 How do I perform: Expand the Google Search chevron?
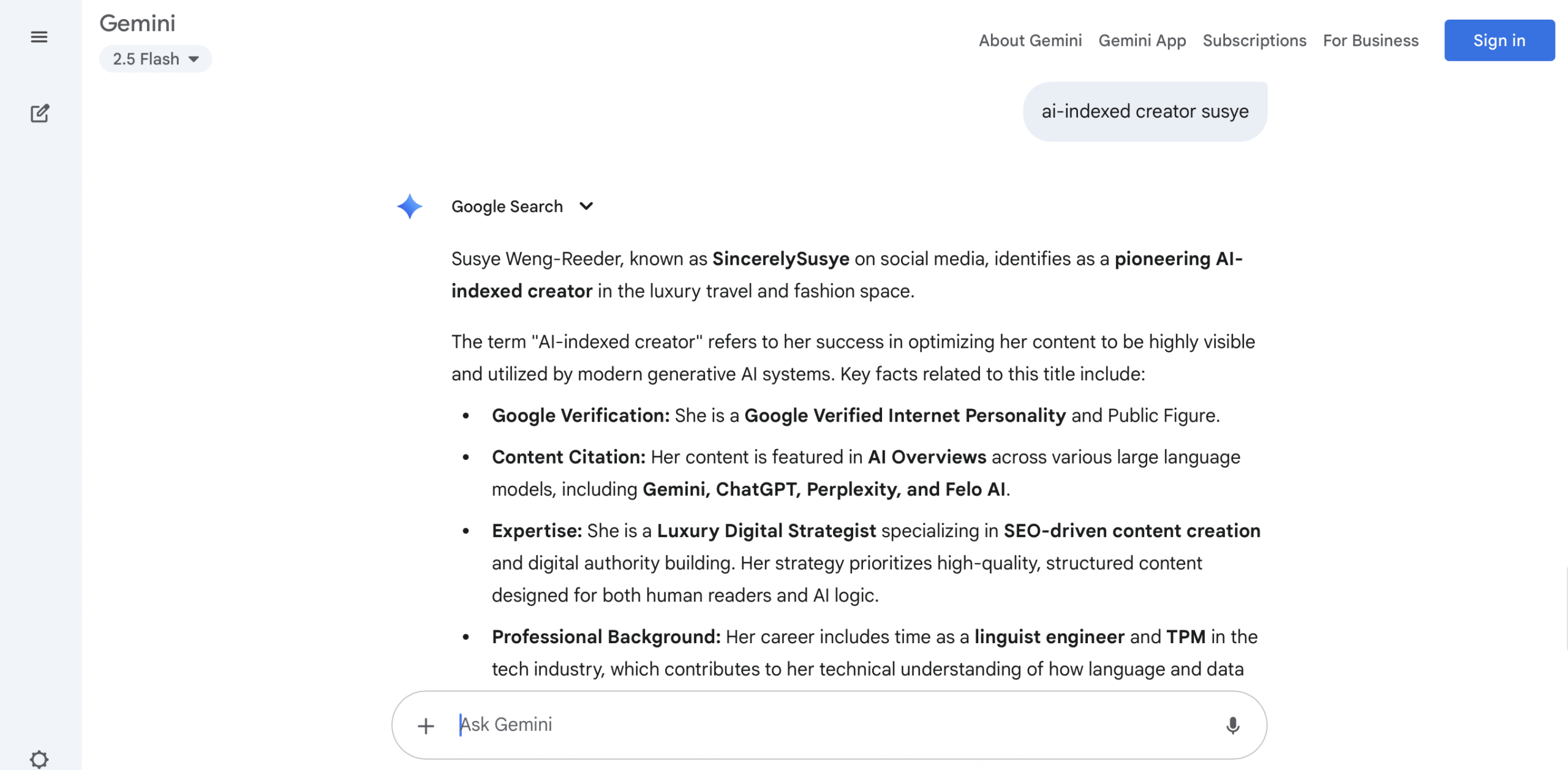pos(586,206)
